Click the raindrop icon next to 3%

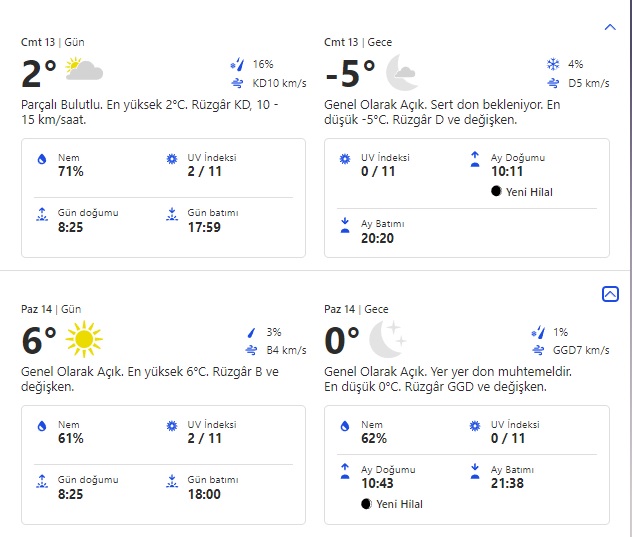(251, 332)
